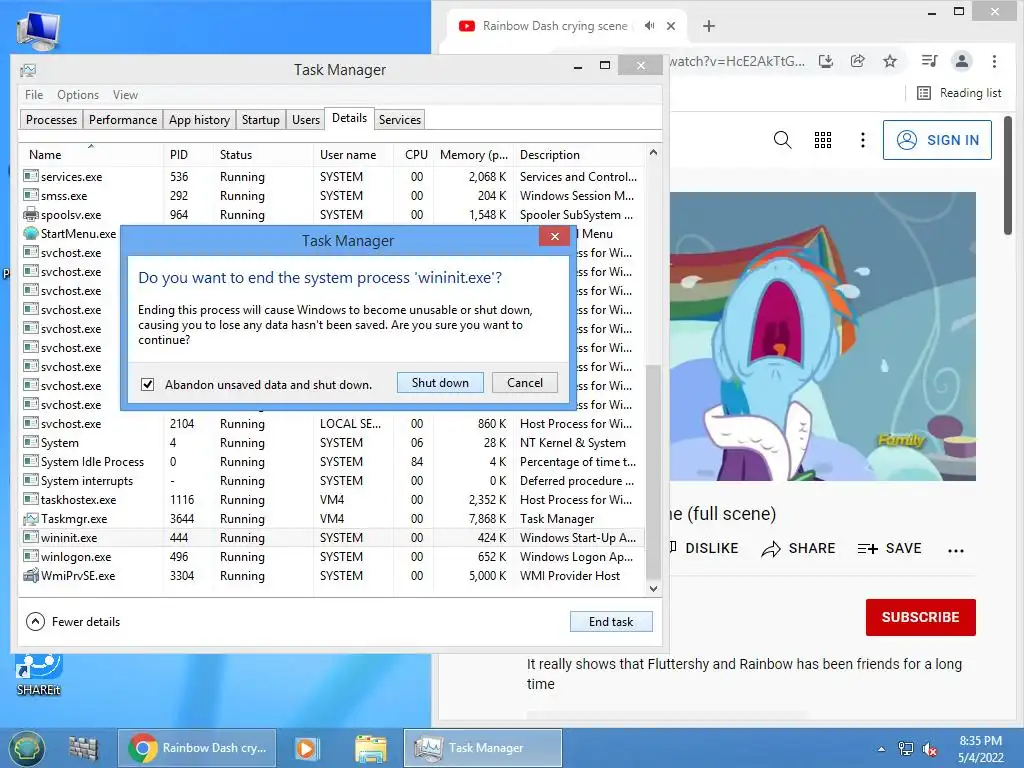The width and height of the screenshot is (1024, 768).
Task: Click the YouTube search icon
Action: click(782, 140)
